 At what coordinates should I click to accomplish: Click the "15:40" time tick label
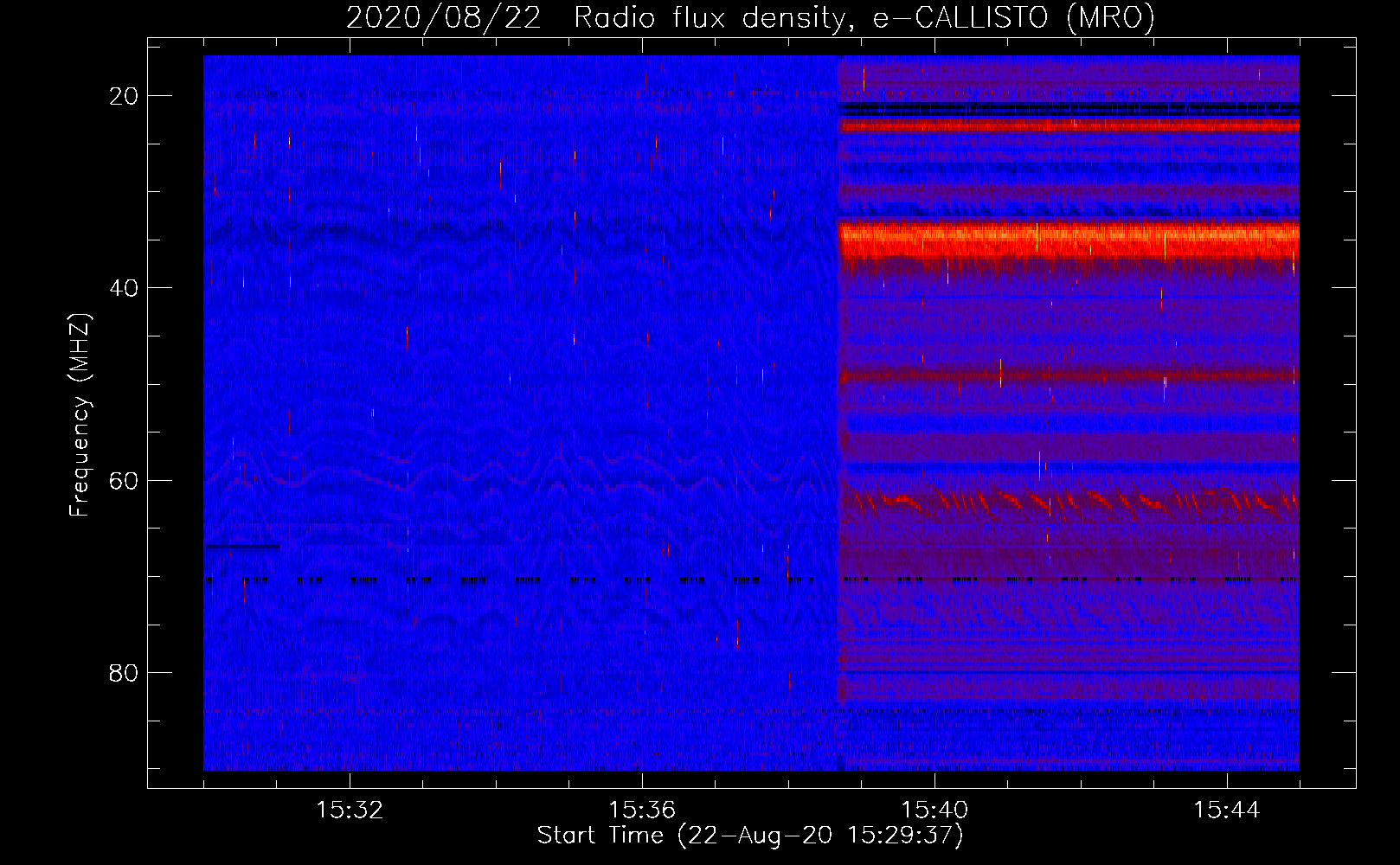pos(934,811)
